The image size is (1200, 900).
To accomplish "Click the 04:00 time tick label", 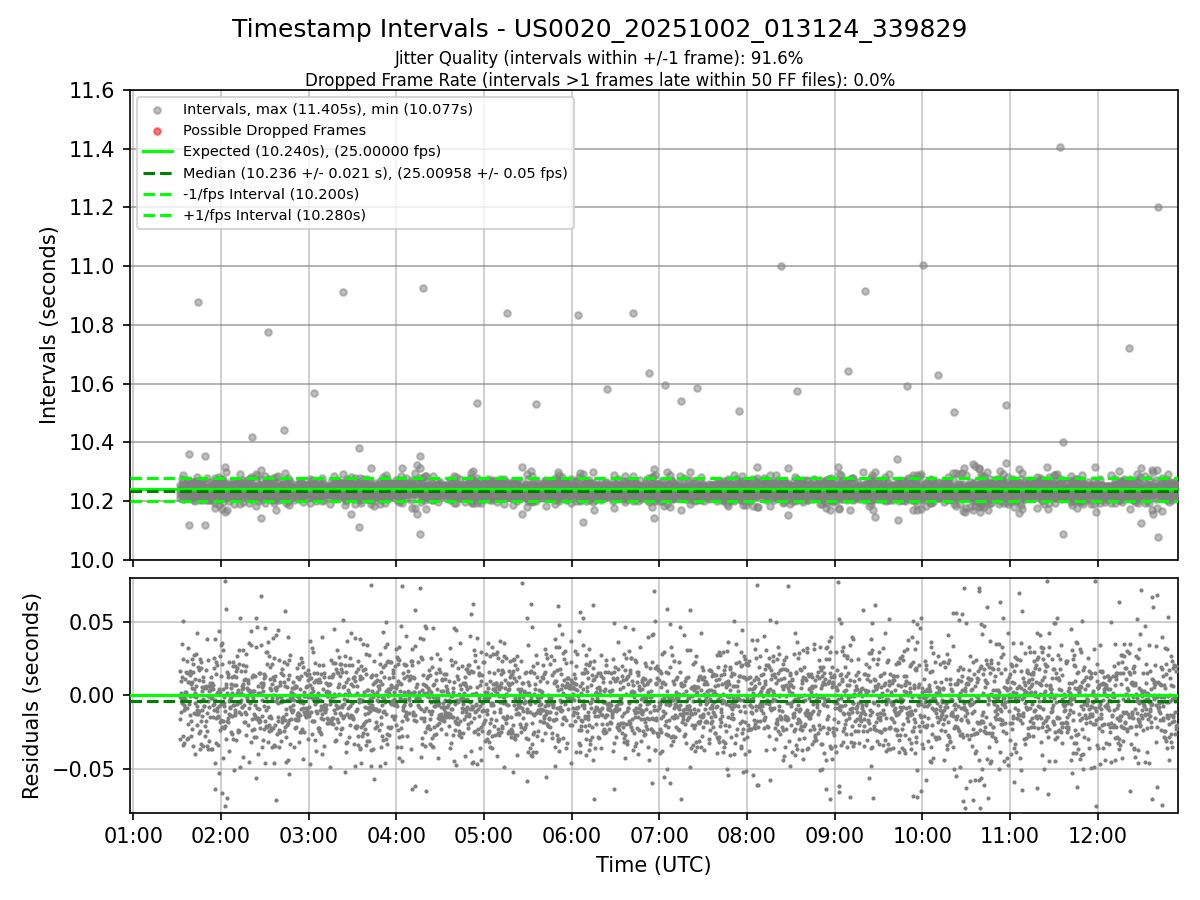I will point(396,834).
